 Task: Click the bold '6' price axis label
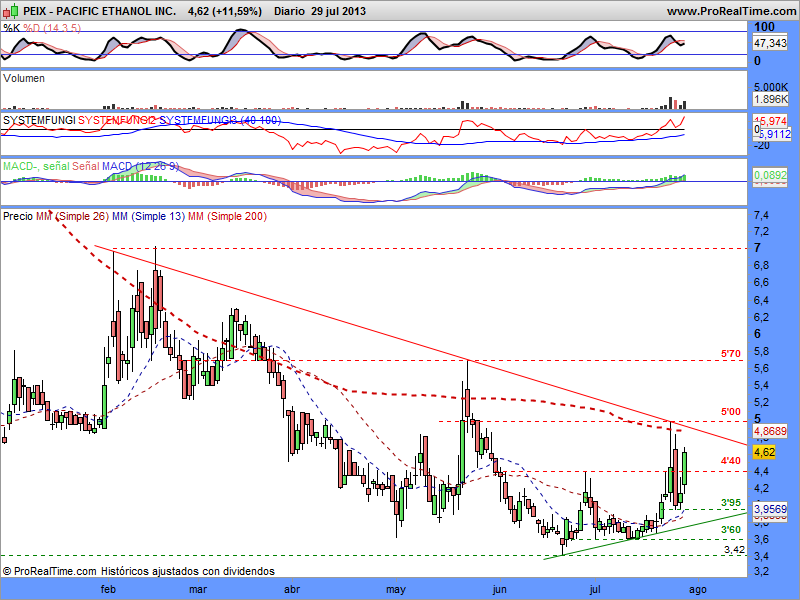[758, 334]
